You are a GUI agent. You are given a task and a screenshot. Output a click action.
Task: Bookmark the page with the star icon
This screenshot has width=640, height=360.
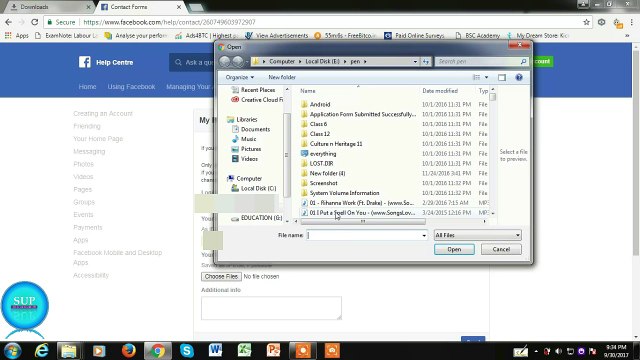(587, 22)
